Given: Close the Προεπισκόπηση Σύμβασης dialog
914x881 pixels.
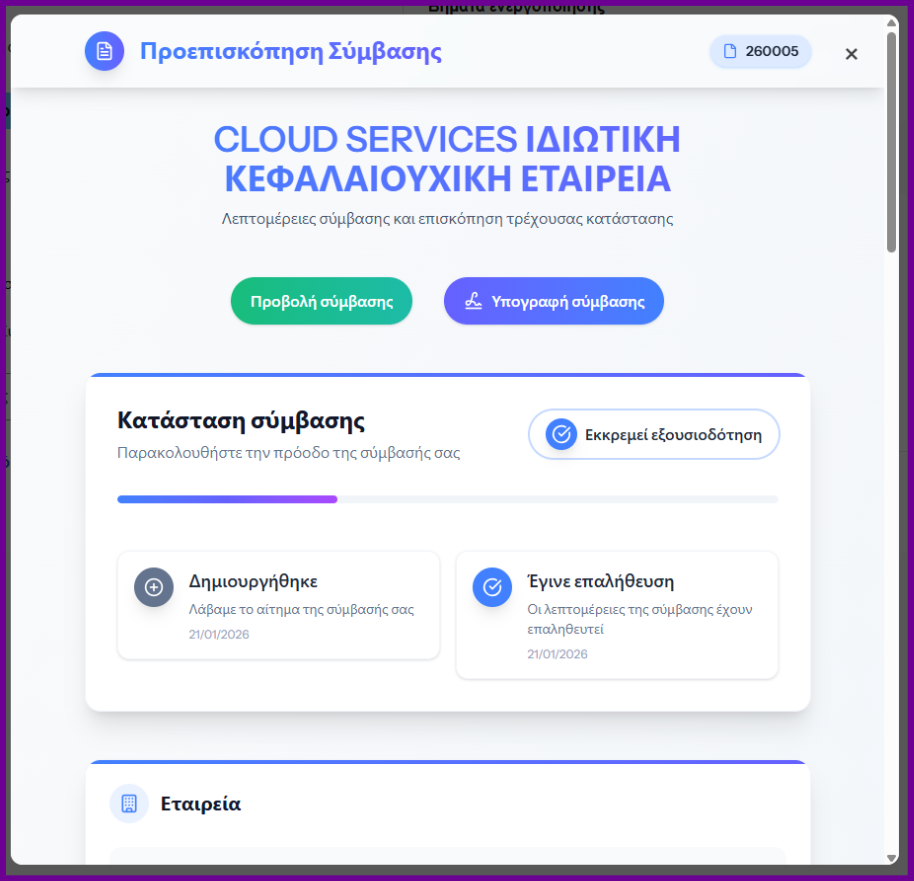Looking at the screenshot, I should [851, 54].
